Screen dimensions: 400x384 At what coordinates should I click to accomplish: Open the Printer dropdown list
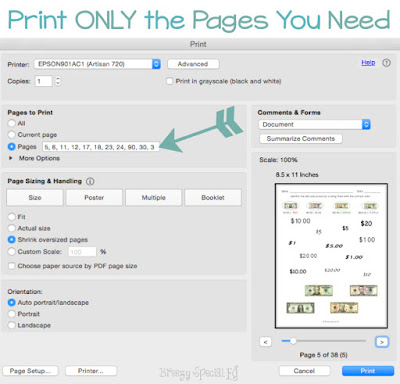(x=97, y=64)
